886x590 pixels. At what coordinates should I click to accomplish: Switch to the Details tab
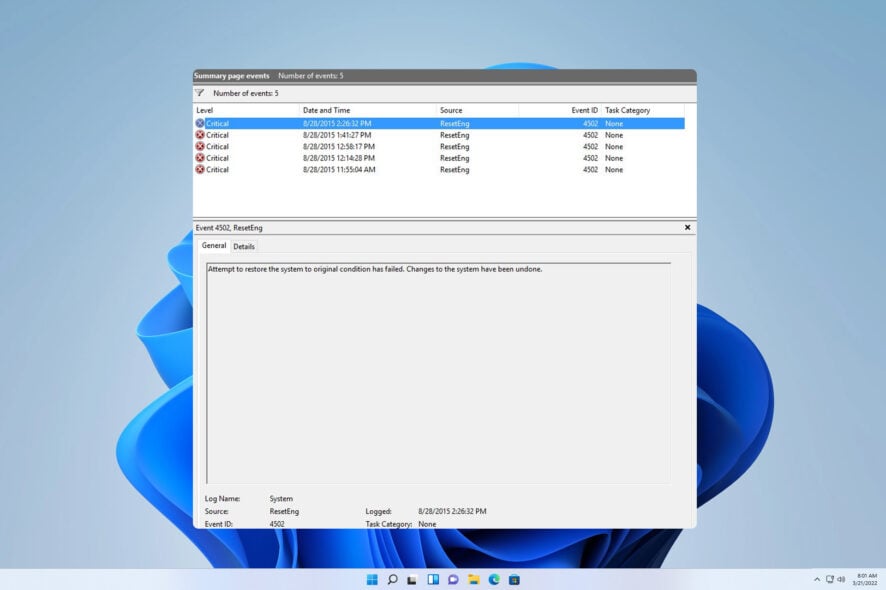click(244, 246)
